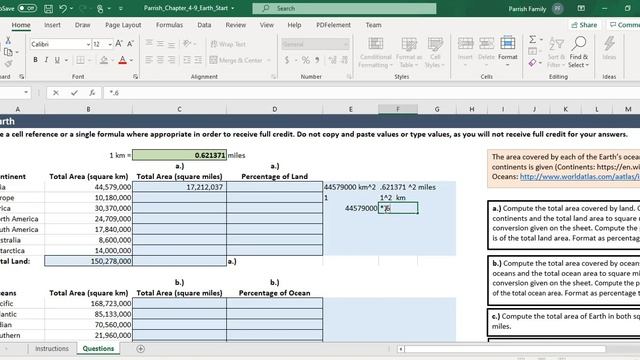Toggle Bold formatting
This screenshot has width=640, height=360.
[x=35, y=60]
